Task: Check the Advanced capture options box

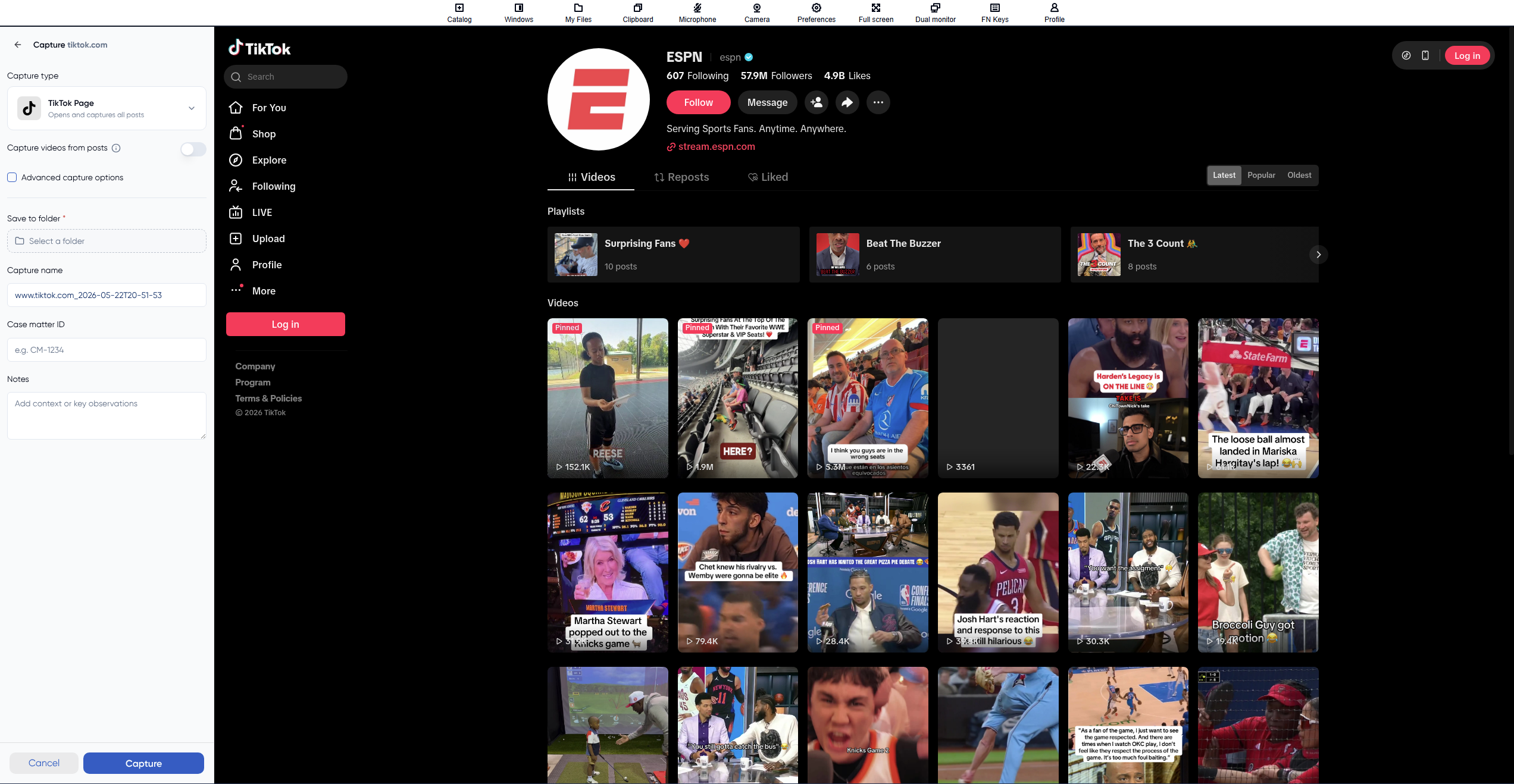Action: click(12, 177)
